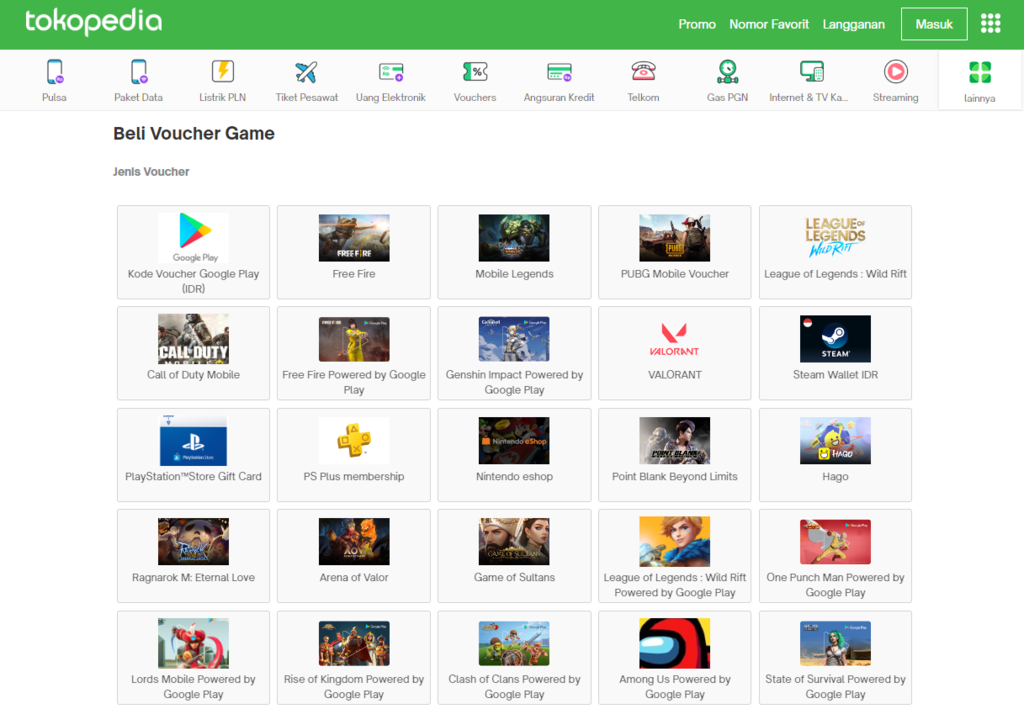Open the Promo menu item
Viewport: 1024px width, 709px height.
pos(697,24)
